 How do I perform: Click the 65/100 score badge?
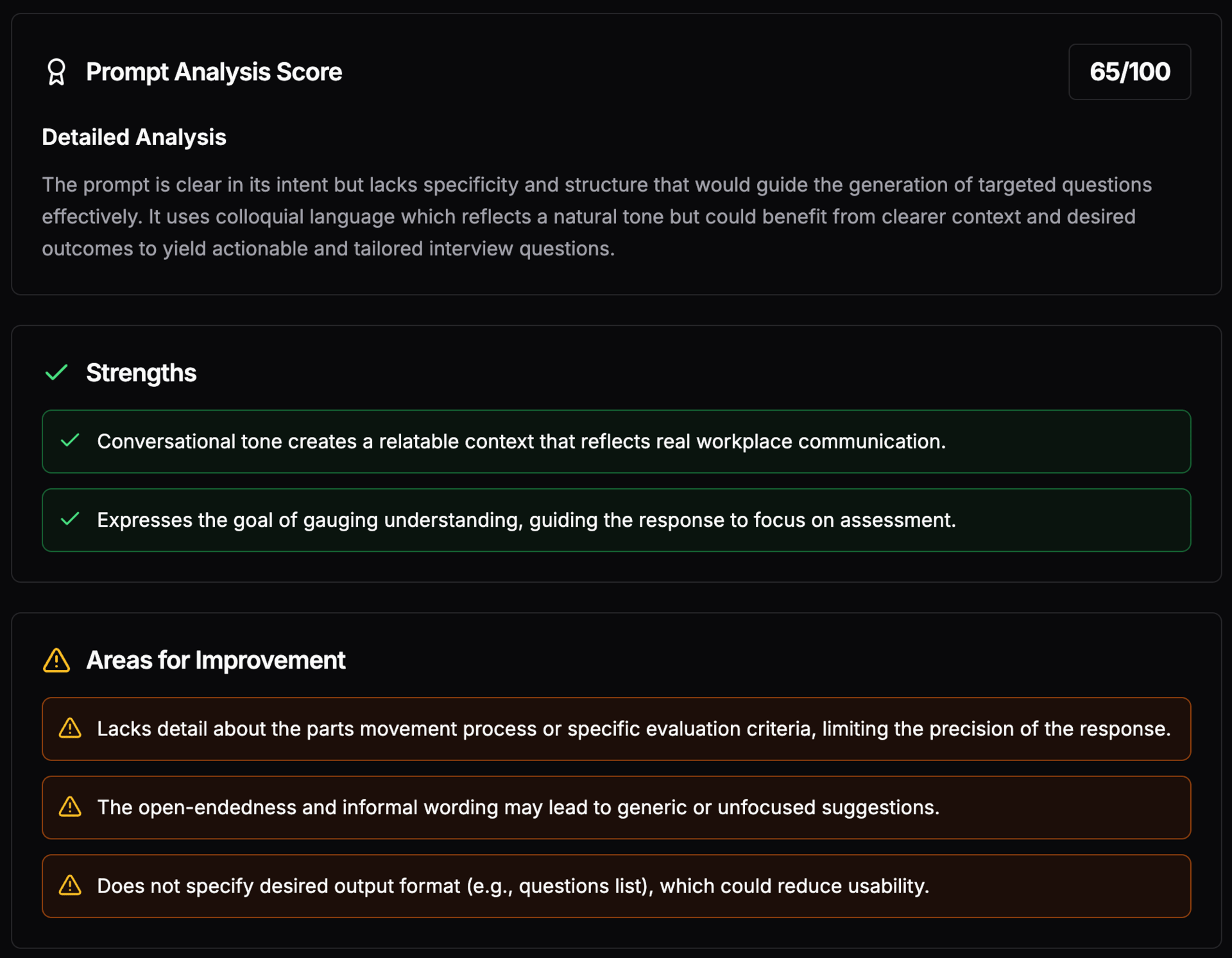(x=1129, y=72)
